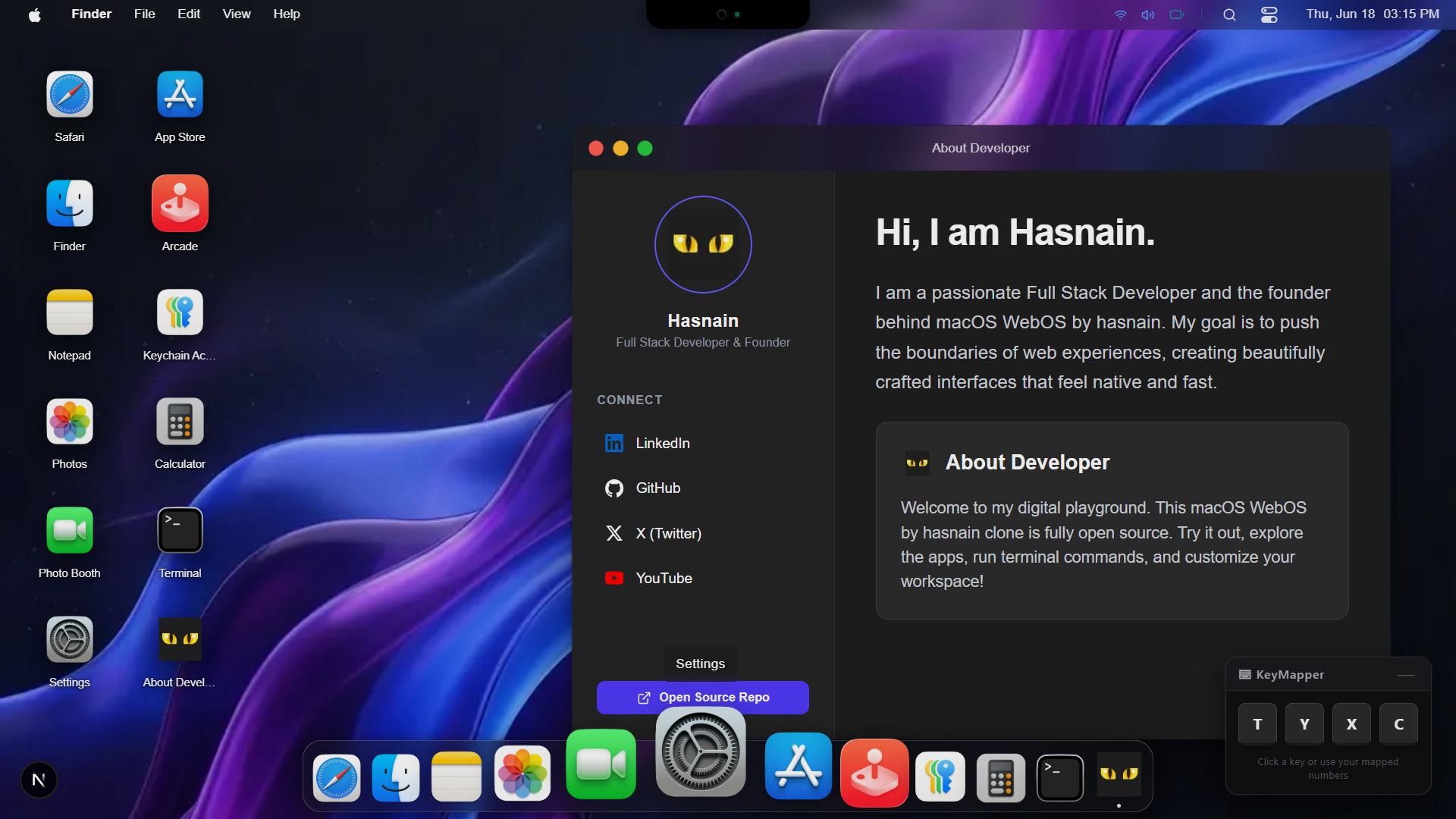This screenshot has width=1456, height=819.
Task: Click Keychain Access in the dock
Action: (x=940, y=777)
